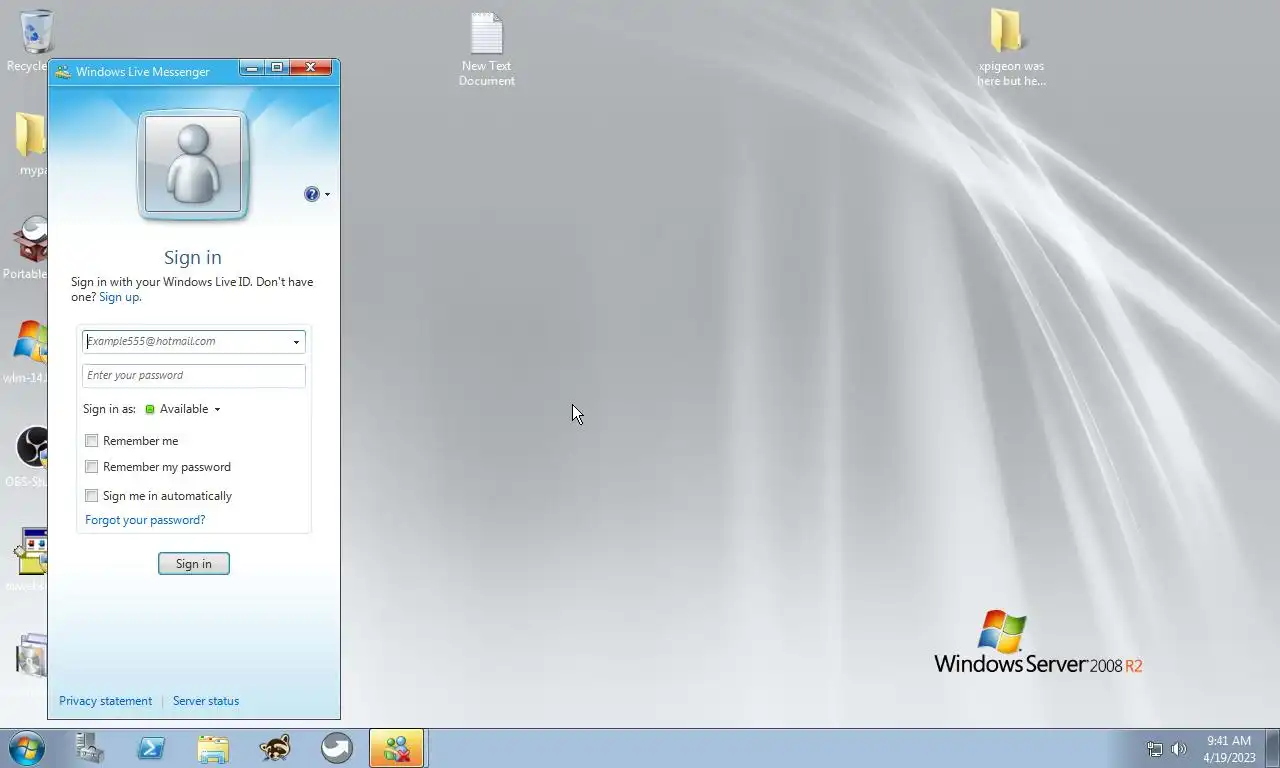Image resolution: width=1280 pixels, height=768 pixels.
Task: Open the Available status dropdown
Action: [184, 409]
